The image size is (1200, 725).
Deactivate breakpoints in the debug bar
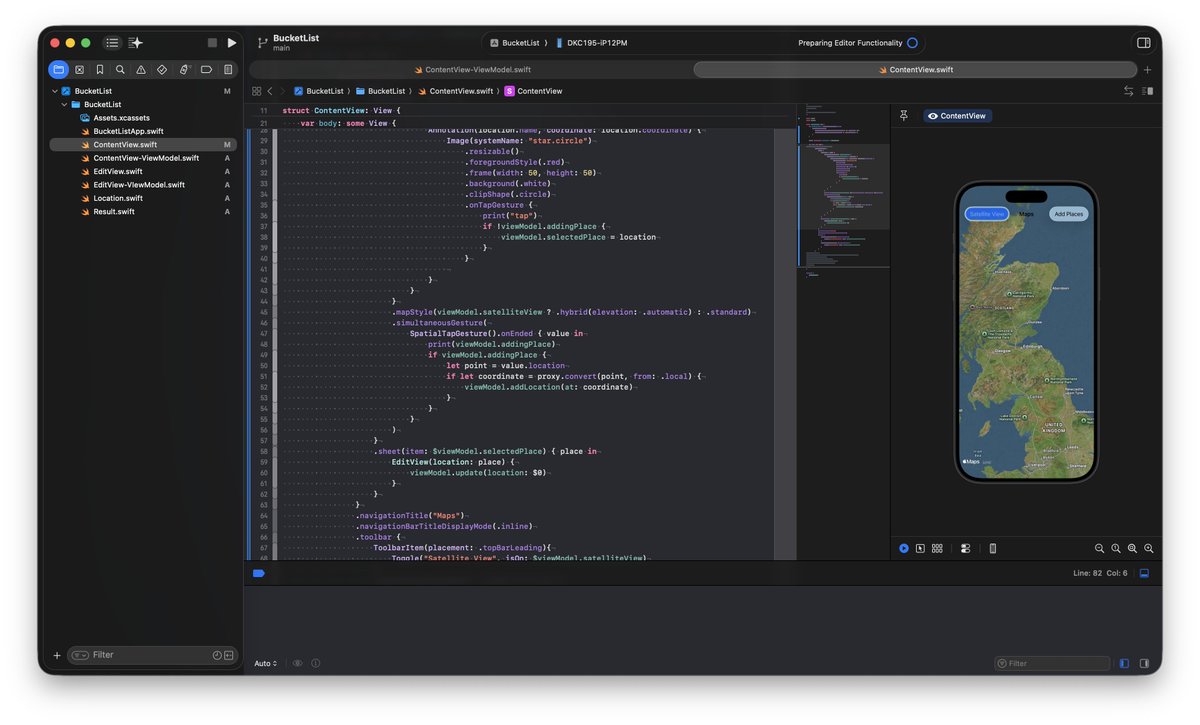258,573
